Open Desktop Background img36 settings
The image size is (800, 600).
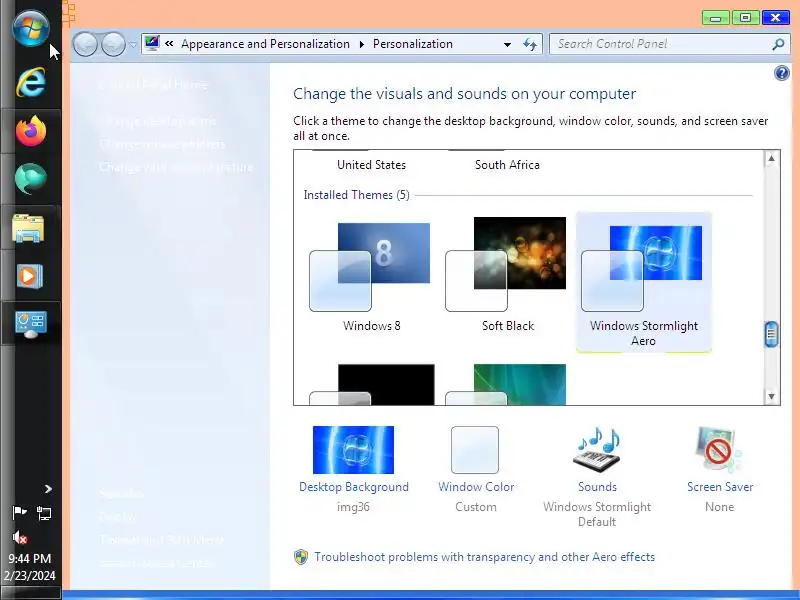(x=353, y=449)
